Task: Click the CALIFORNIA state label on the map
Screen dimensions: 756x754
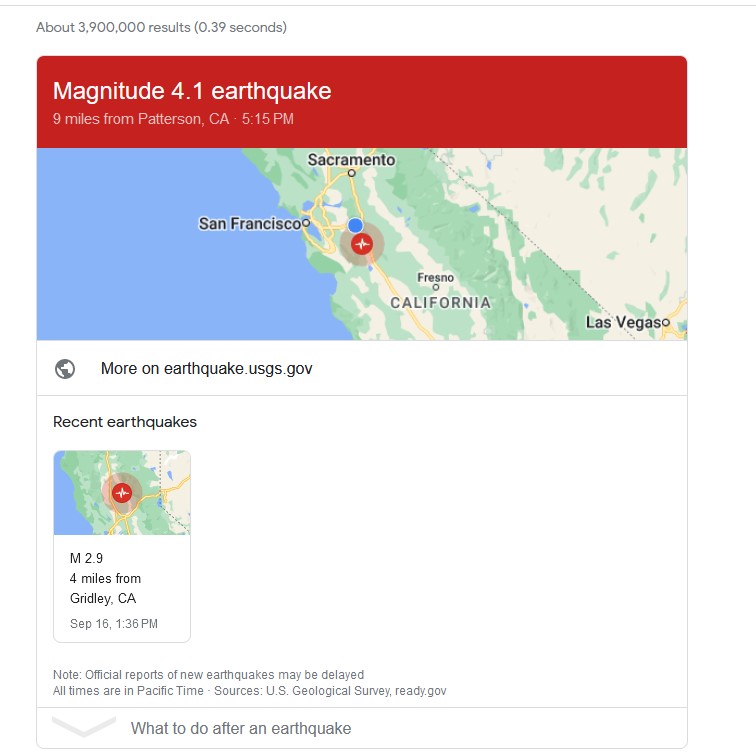Action: [441, 303]
